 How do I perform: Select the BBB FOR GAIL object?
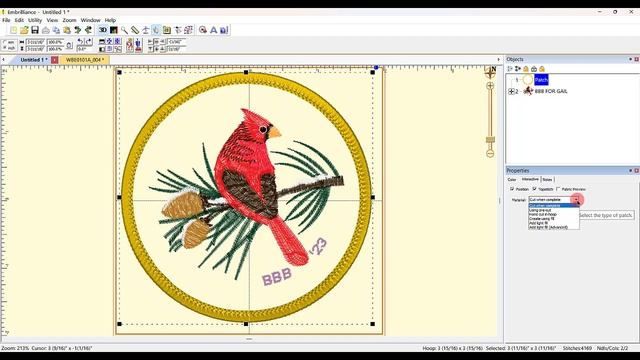[x=551, y=91]
